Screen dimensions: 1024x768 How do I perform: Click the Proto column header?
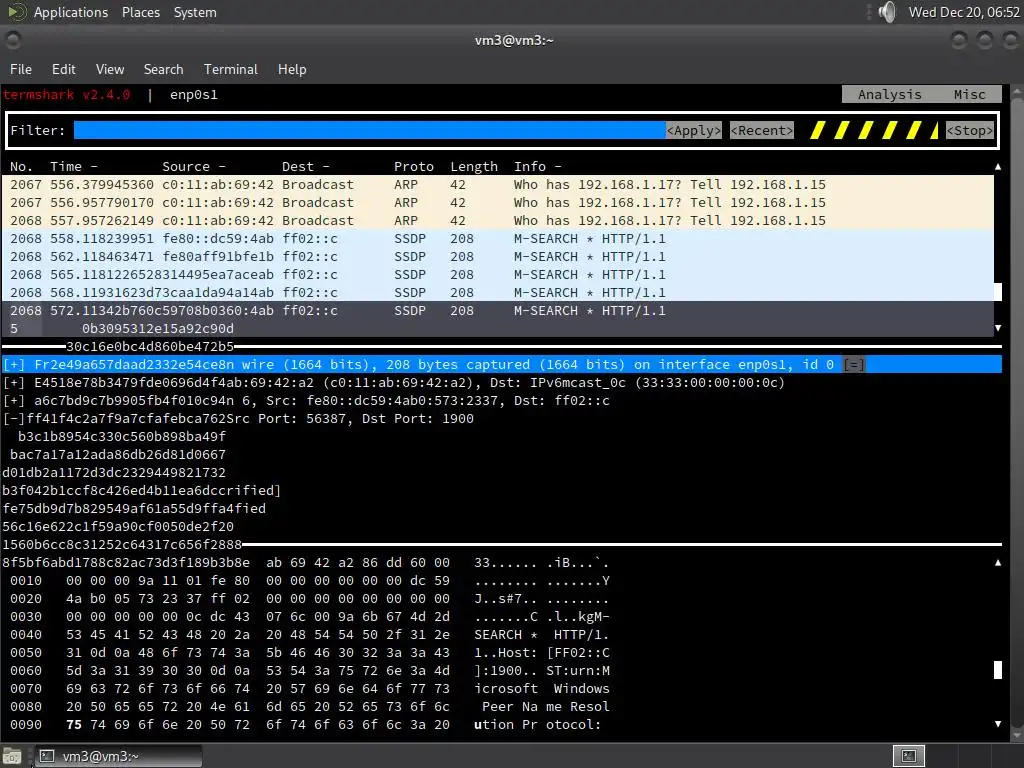click(x=413, y=167)
